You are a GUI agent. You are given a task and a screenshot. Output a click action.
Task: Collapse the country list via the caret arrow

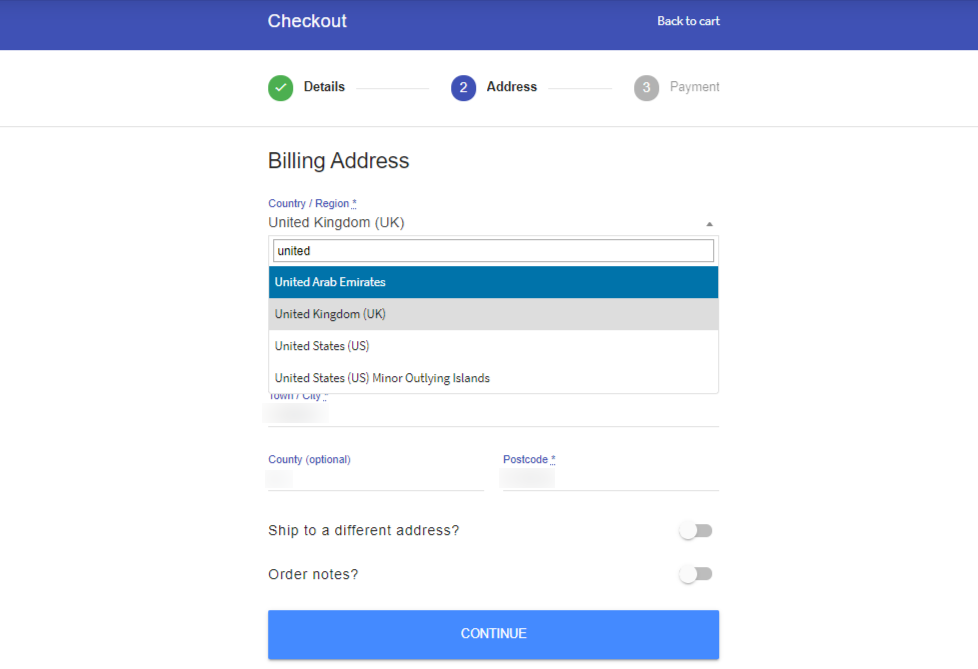[710, 222]
